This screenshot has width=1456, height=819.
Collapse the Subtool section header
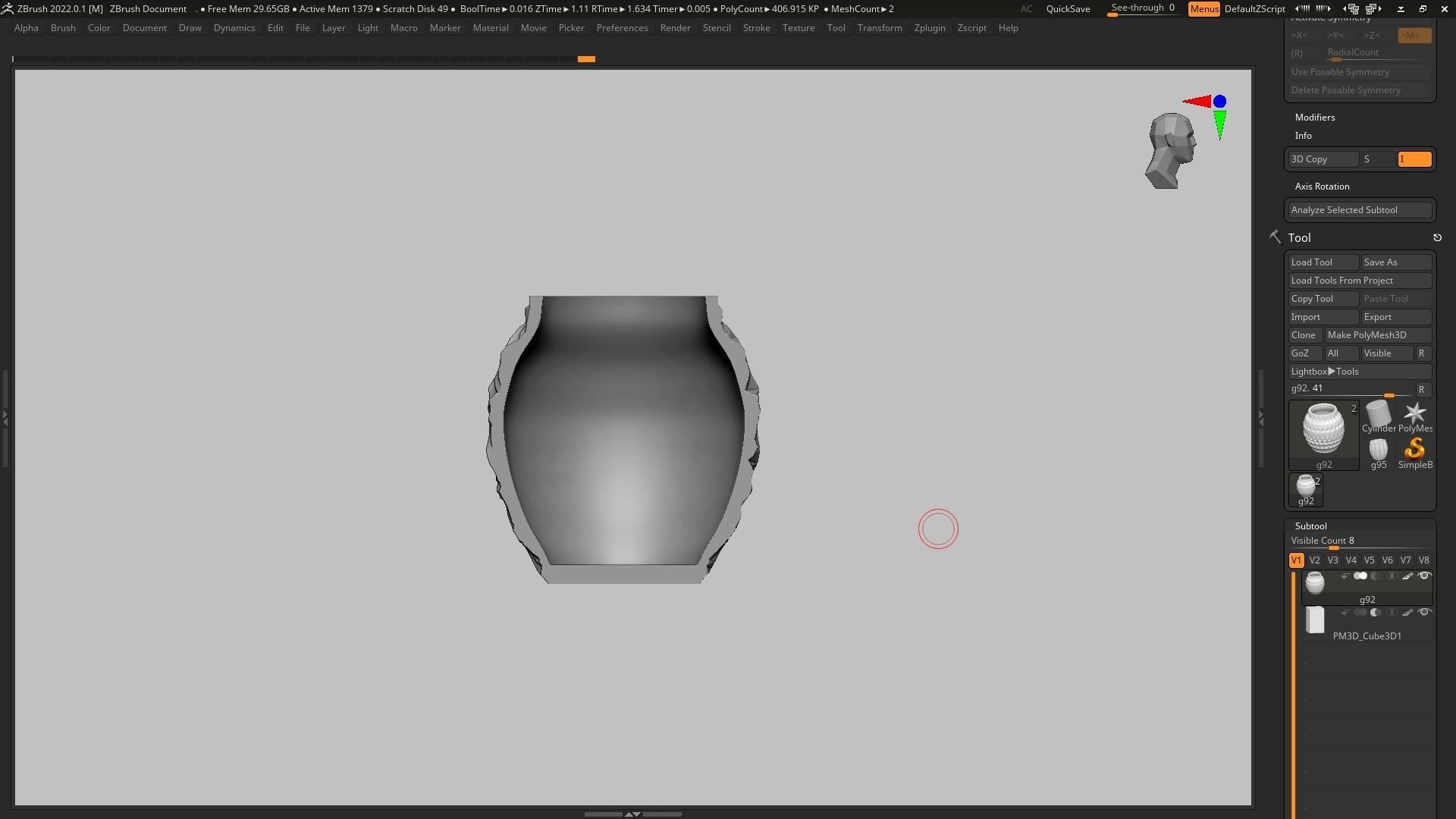1310,526
